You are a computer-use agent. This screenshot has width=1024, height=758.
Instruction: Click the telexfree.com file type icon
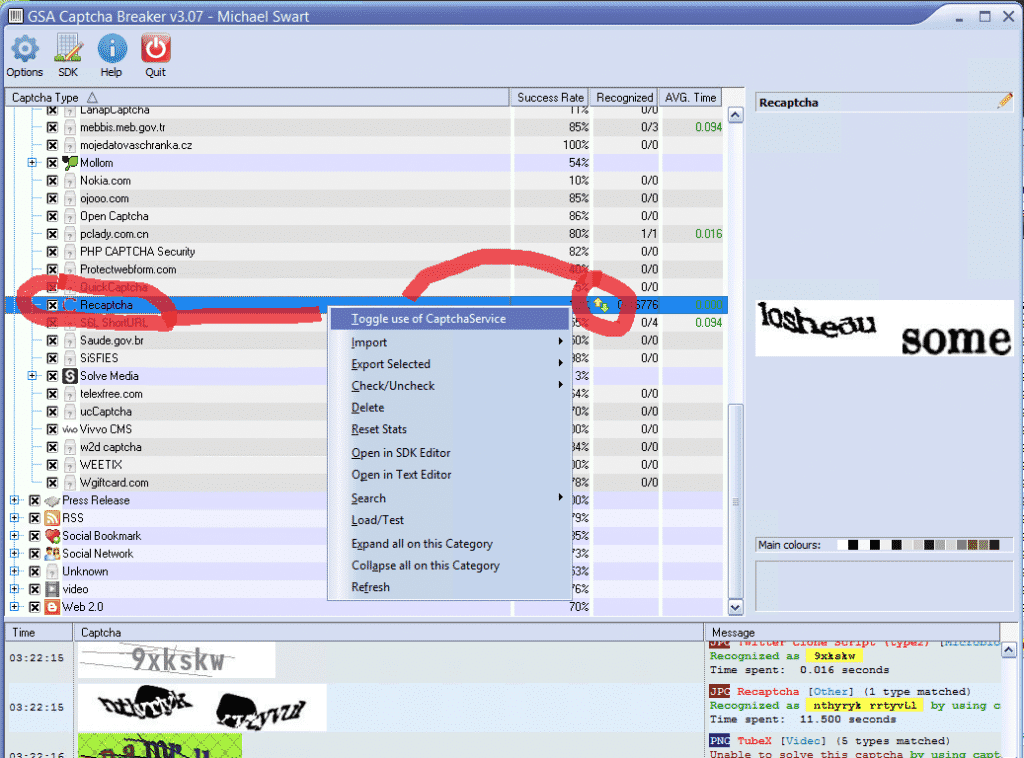tap(70, 394)
